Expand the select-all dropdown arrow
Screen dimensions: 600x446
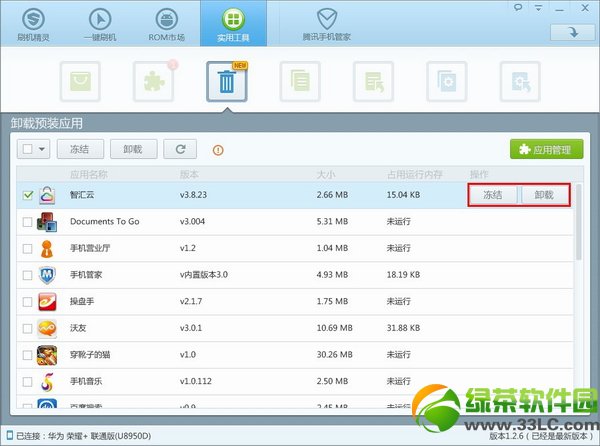coord(42,149)
